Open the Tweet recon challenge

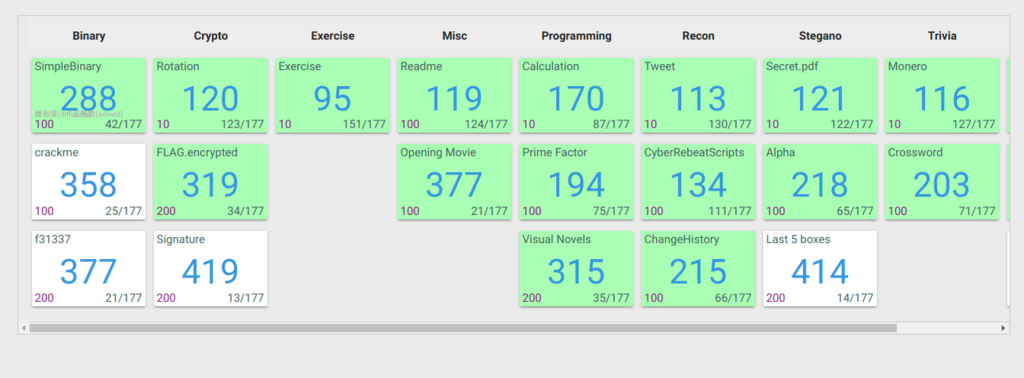tap(699, 95)
